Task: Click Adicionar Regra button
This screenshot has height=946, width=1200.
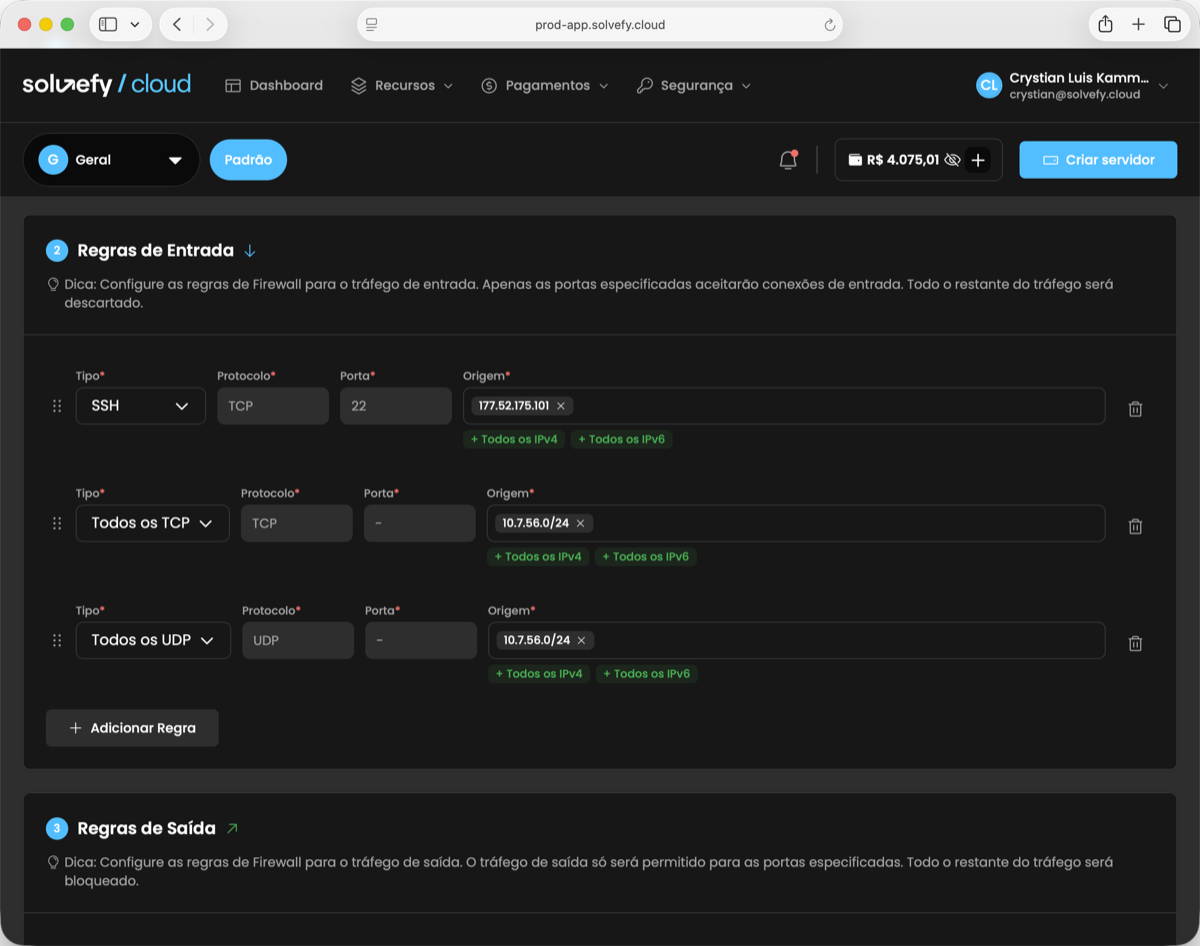Action: (x=132, y=728)
